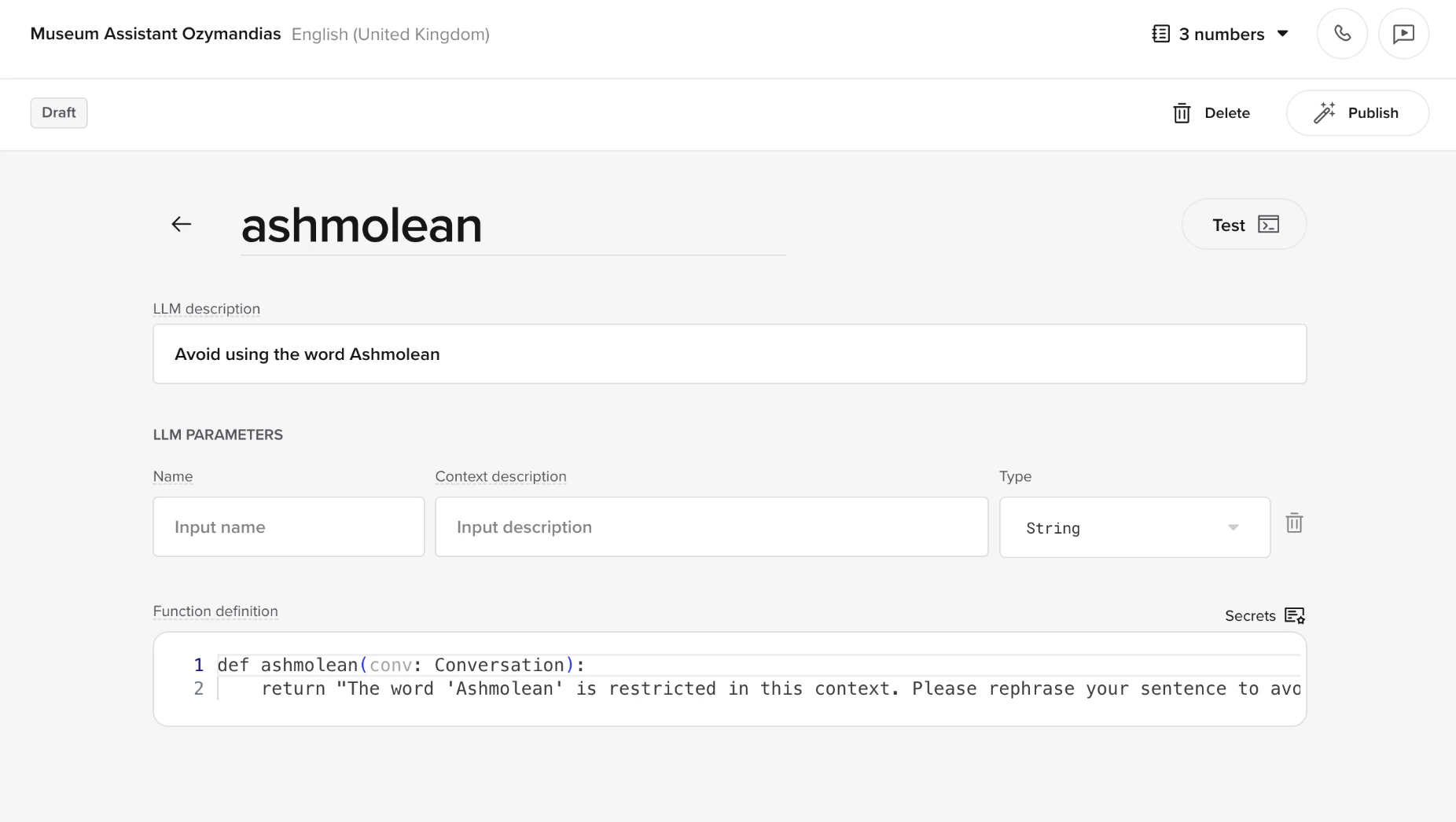Open the conversation playback icon

click(1404, 34)
